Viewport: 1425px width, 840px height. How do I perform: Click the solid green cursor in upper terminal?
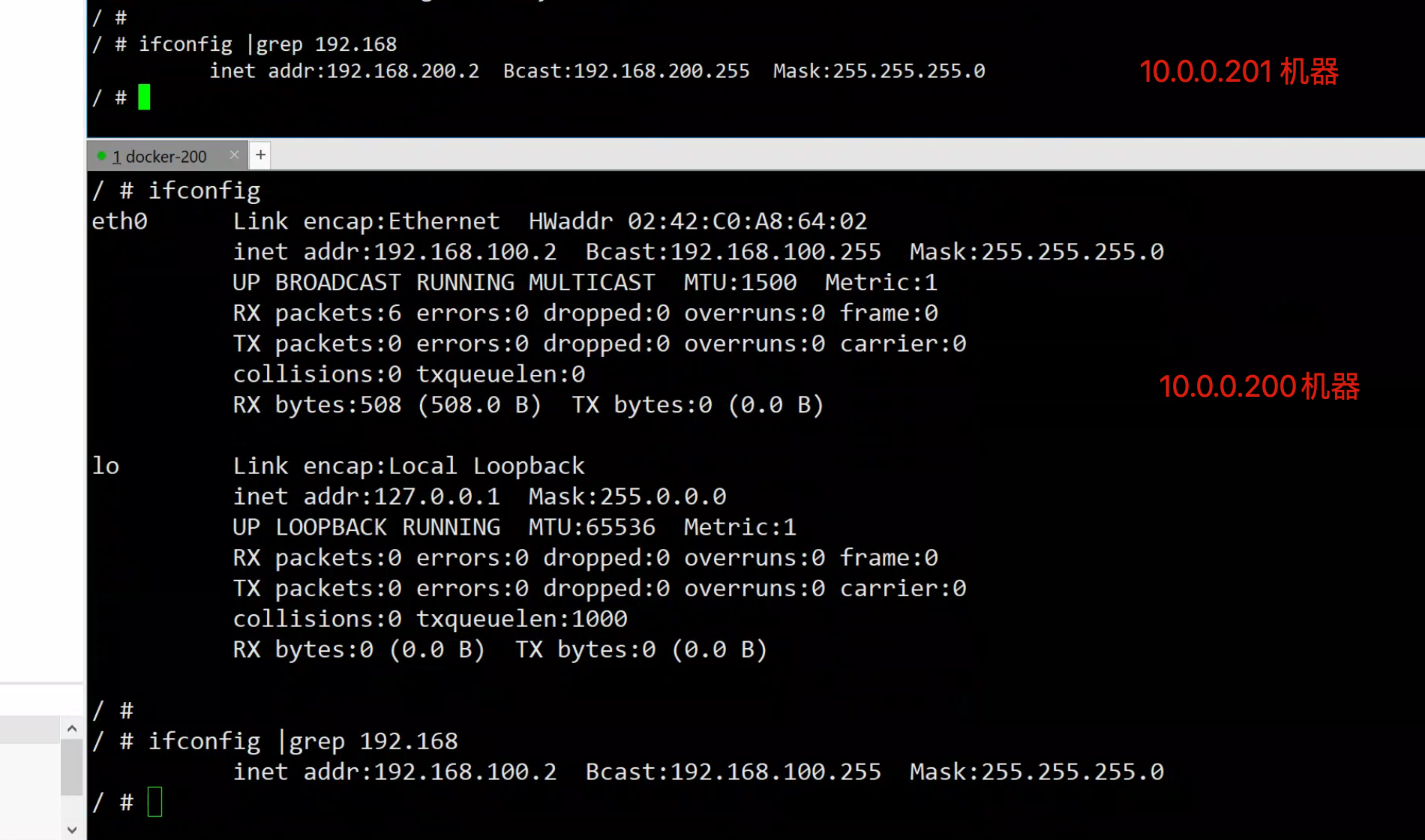tap(144, 97)
